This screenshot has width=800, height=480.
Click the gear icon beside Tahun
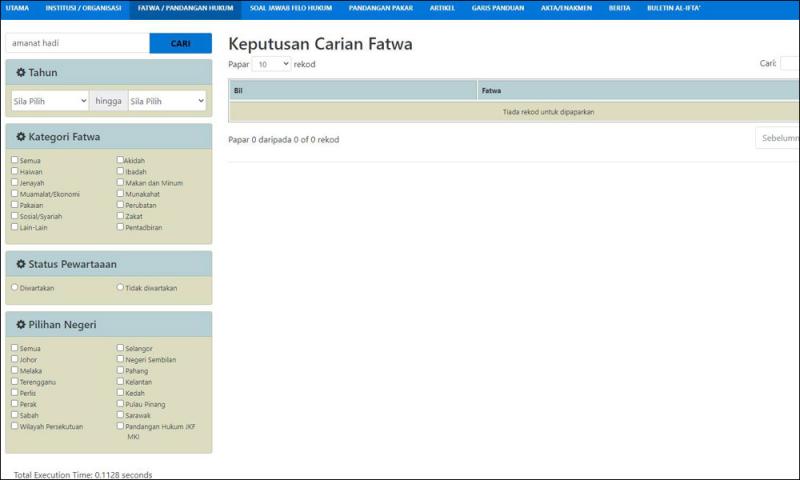coord(20,73)
